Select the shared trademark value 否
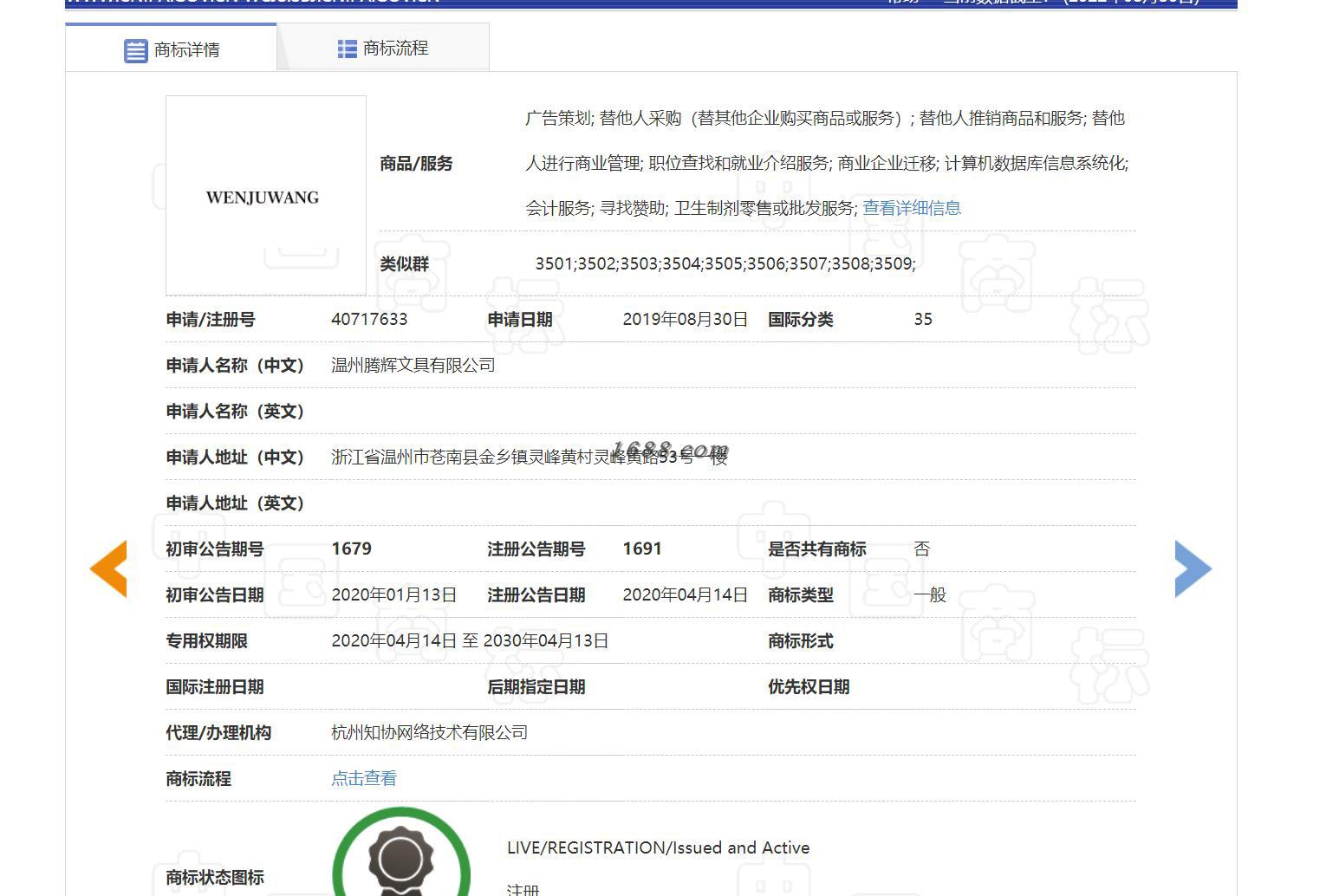The width and height of the screenshot is (1339, 896). (x=922, y=549)
